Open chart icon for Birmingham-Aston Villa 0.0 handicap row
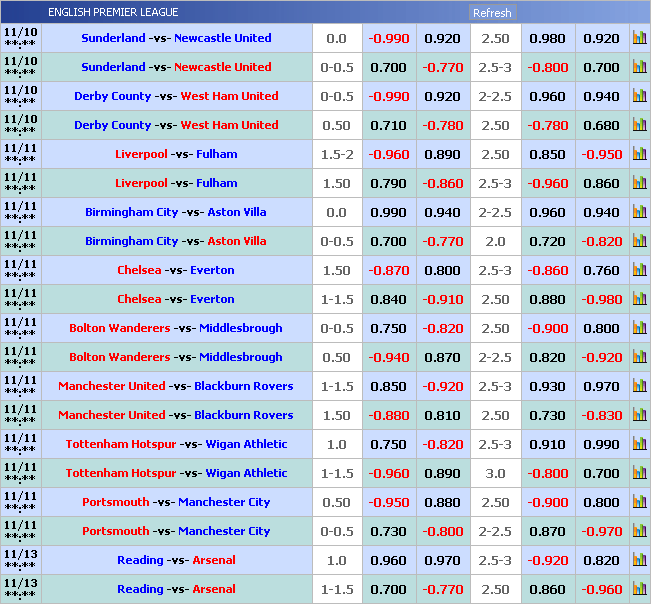651x604 pixels. pos(639,213)
